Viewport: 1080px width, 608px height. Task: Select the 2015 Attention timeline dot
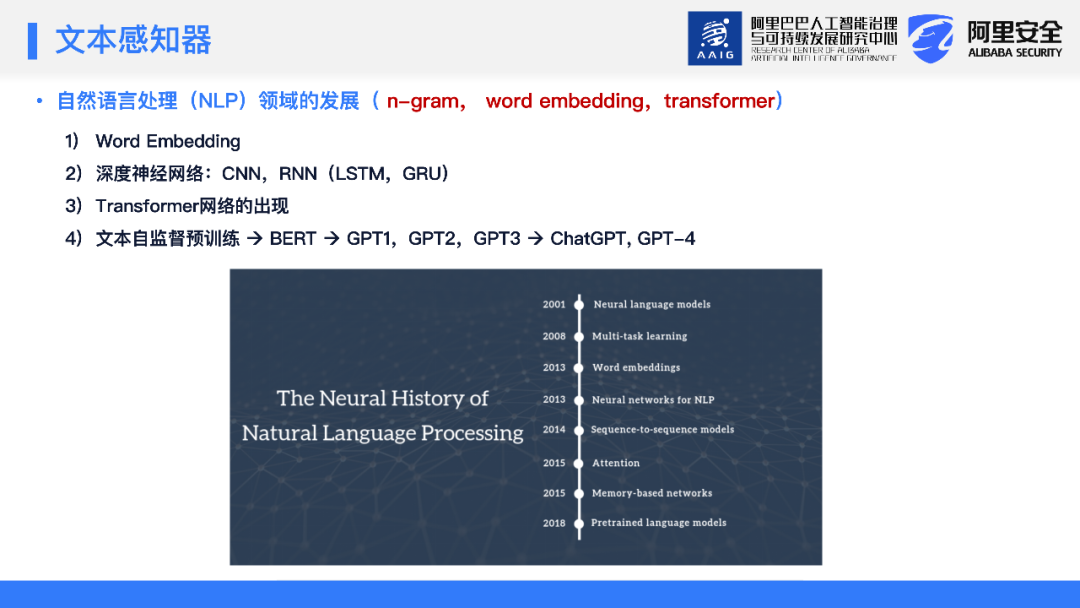coord(579,463)
